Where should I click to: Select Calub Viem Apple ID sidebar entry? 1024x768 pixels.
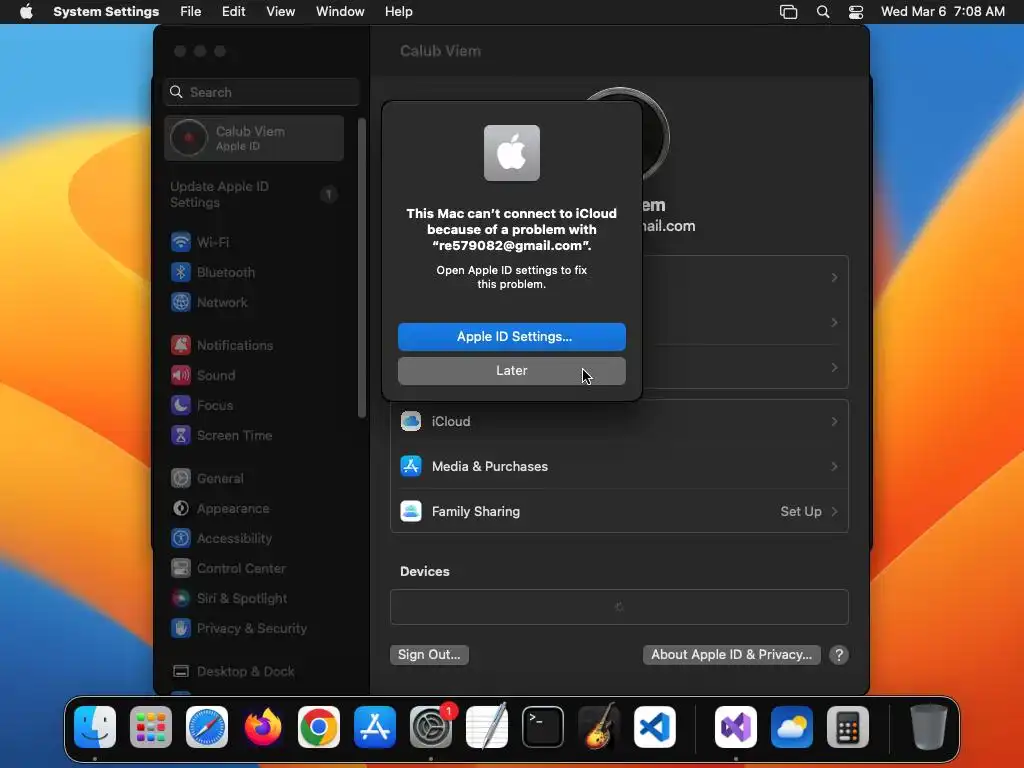point(254,138)
